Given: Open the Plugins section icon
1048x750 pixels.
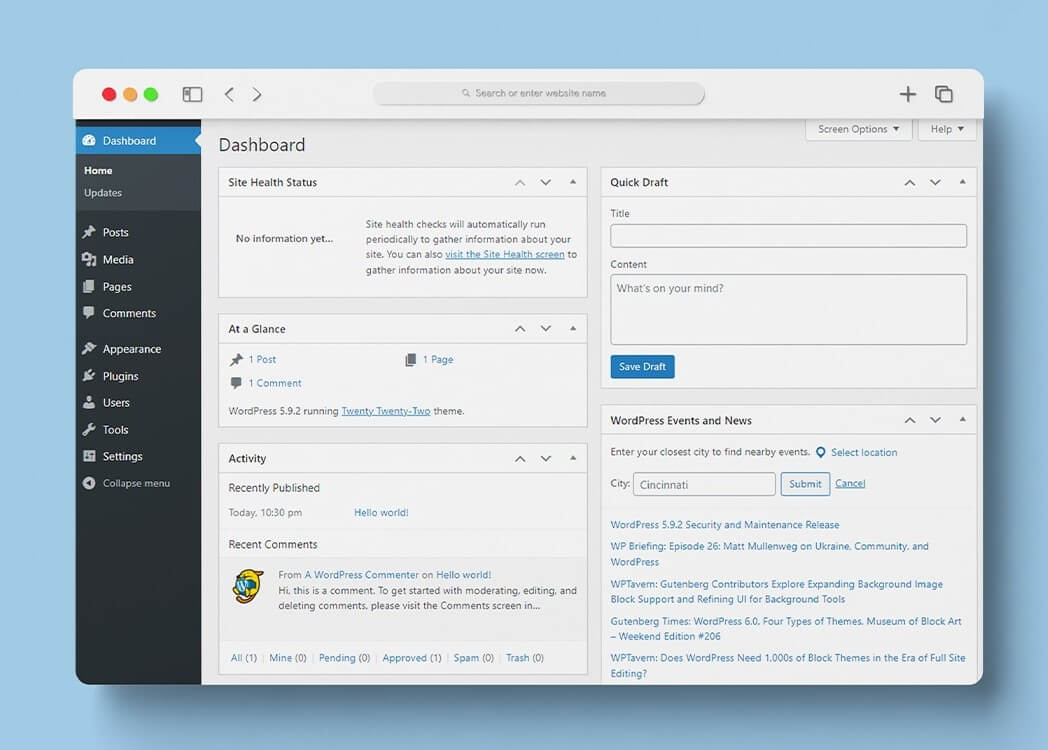Looking at the screenshot, I should 88,375.
